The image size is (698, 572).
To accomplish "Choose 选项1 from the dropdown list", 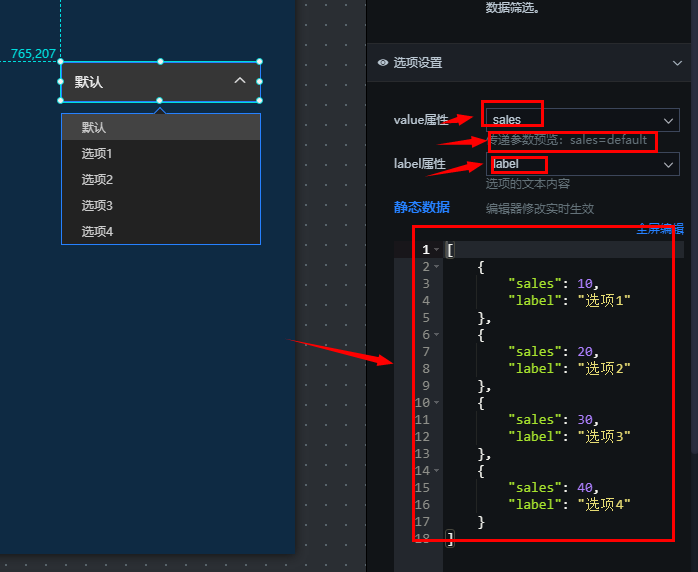I will [161, 154].
